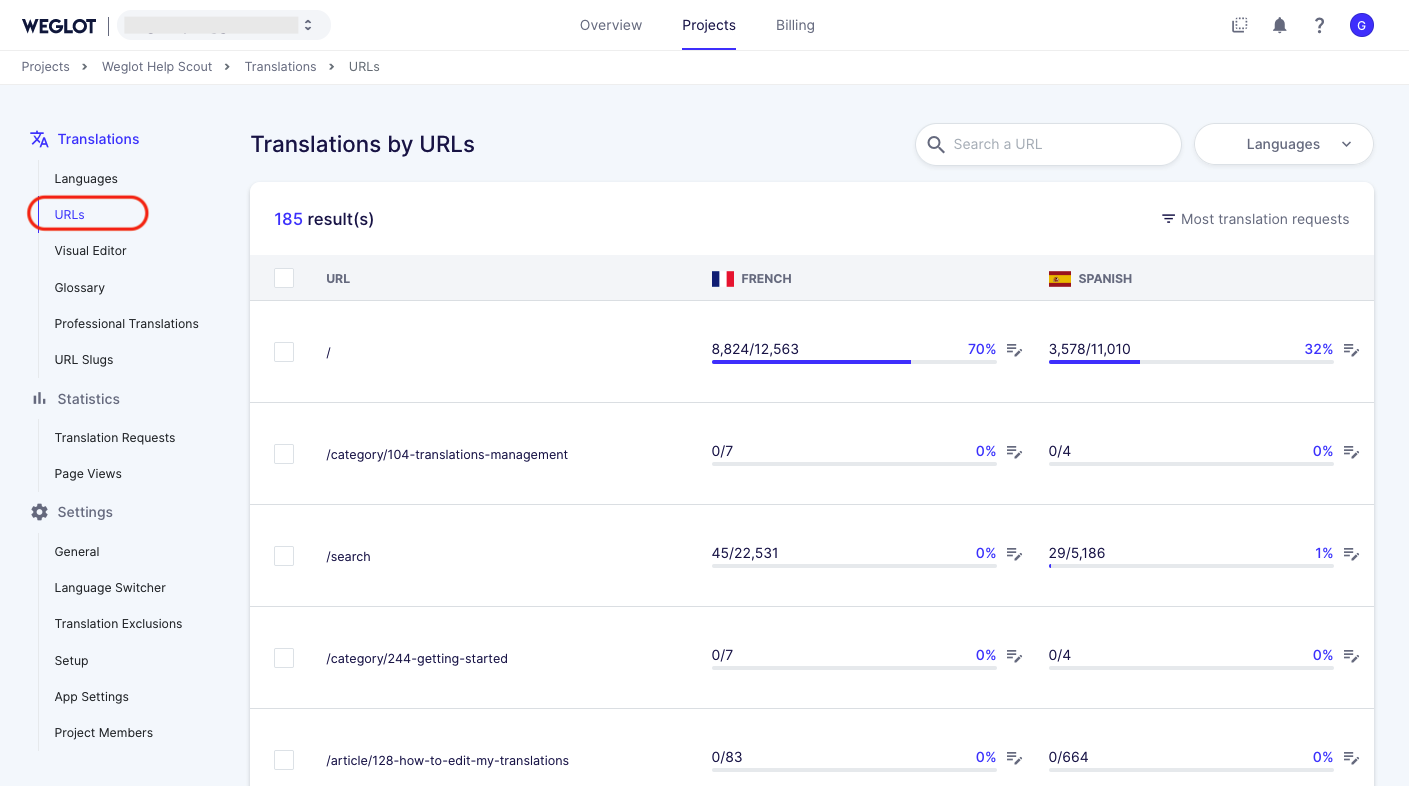This screenshot has width=1409, height=786.
Task: Open the sorting filter icon near Most translation requests
Action: (x=1167, y=219)
